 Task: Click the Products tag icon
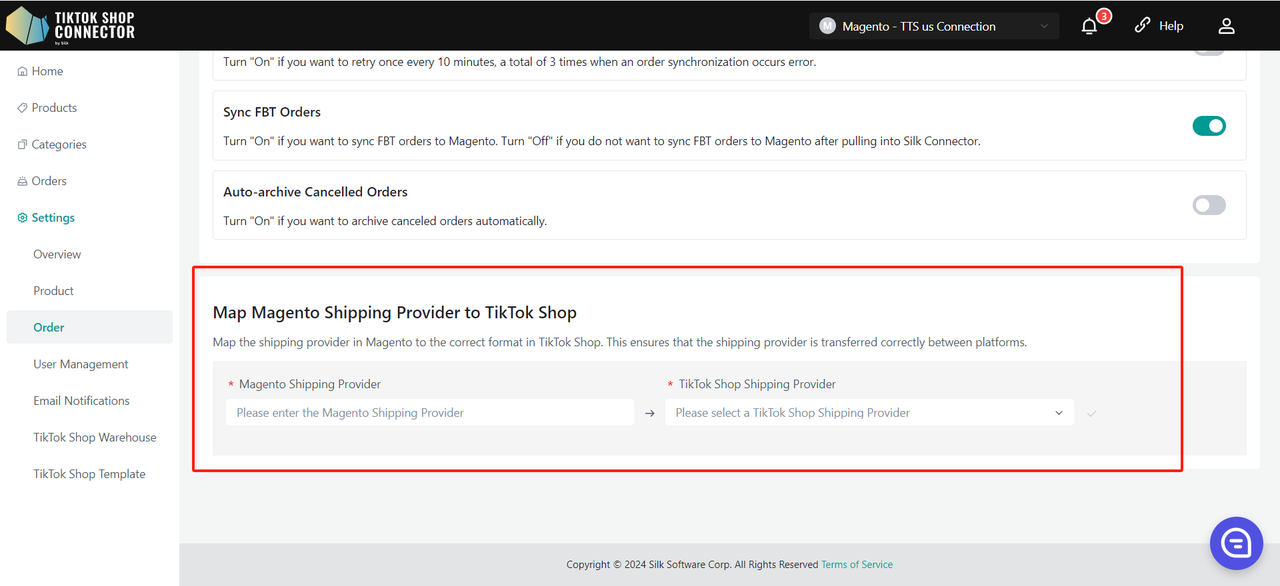click(22, 108)
